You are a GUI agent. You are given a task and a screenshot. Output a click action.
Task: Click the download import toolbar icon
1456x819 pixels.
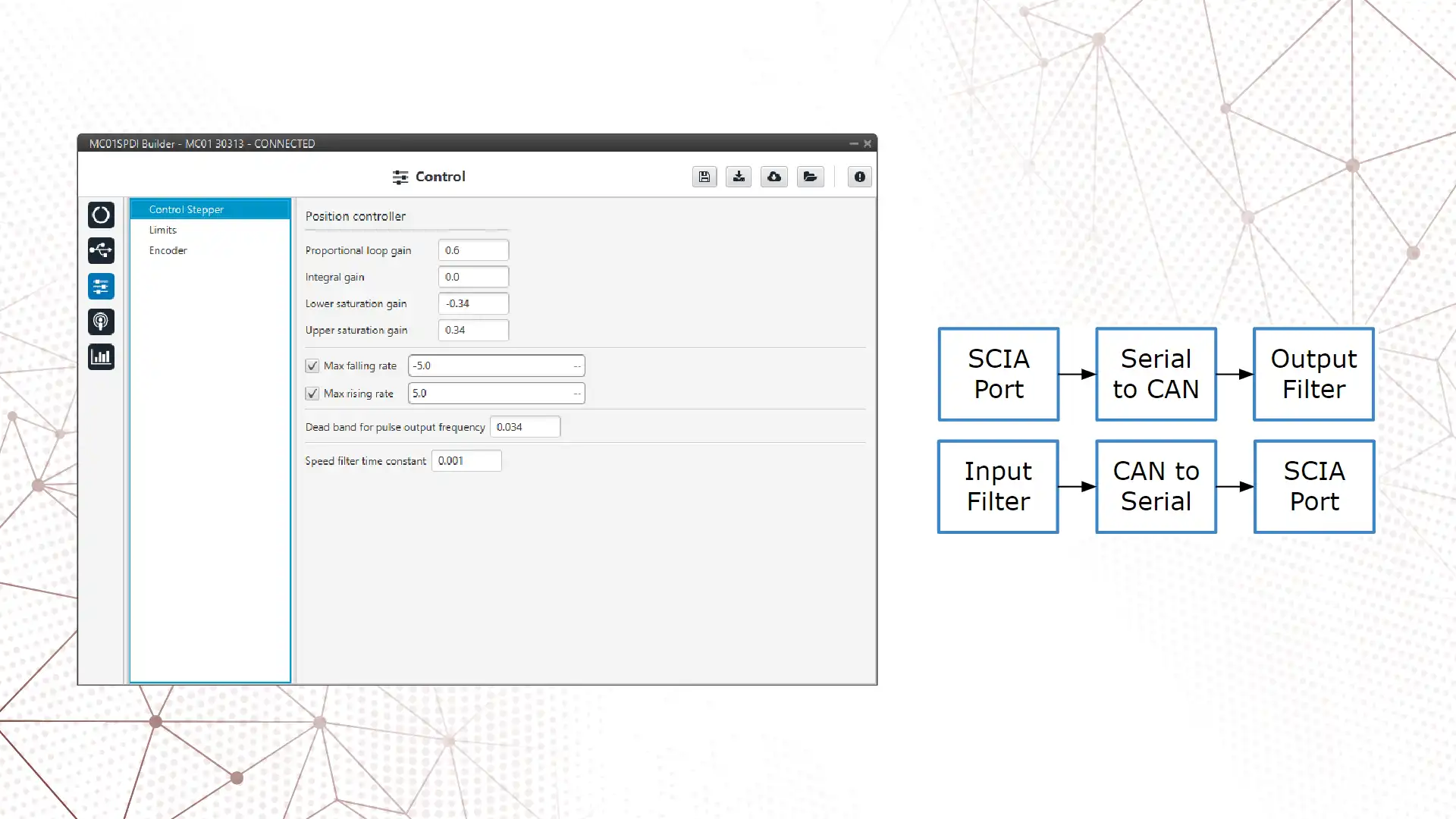point(739,177)
